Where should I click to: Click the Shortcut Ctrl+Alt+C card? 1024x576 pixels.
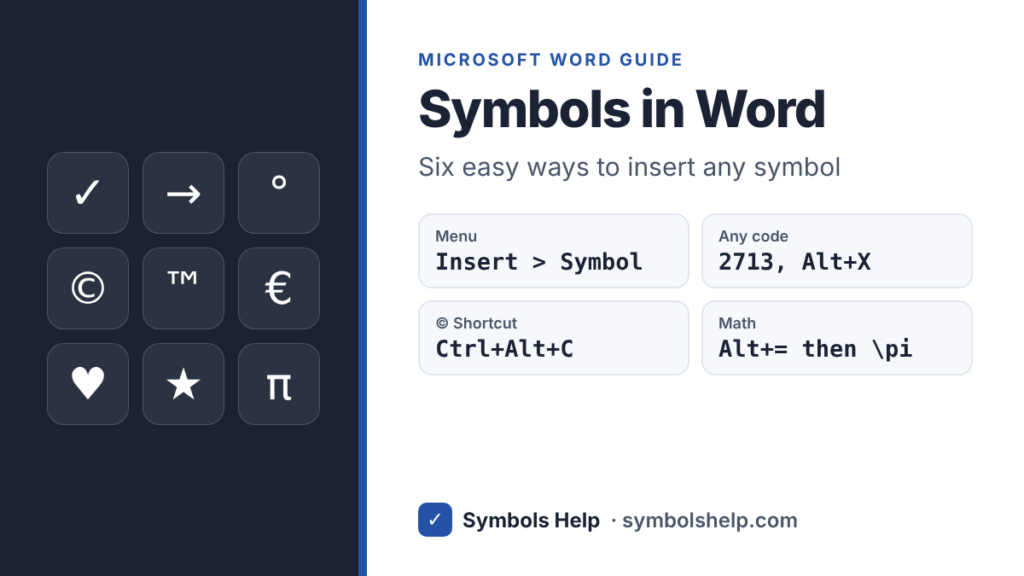pyautogui.click(x=553, y=338)
